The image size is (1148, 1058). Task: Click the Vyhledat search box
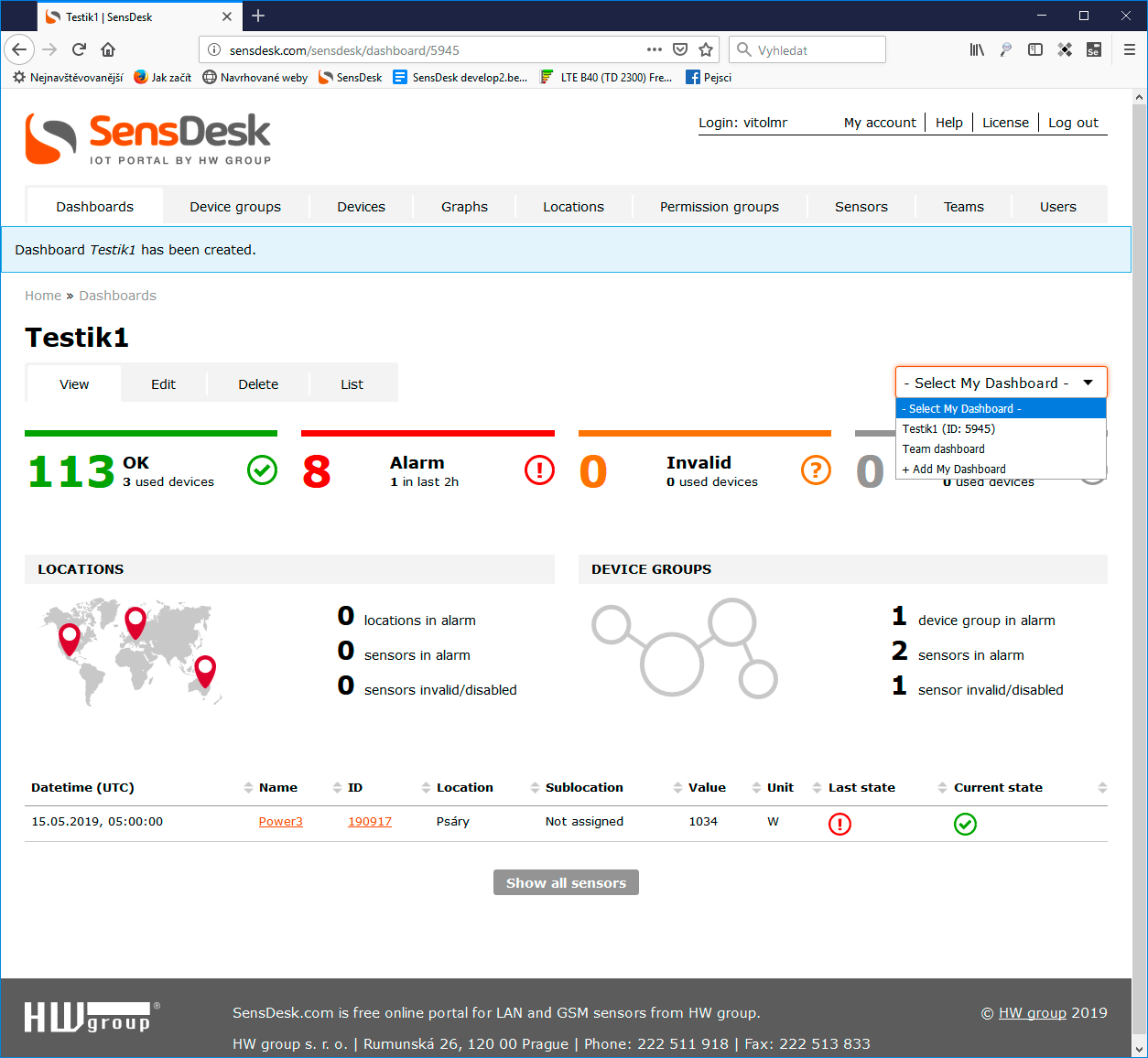(808, 49)
